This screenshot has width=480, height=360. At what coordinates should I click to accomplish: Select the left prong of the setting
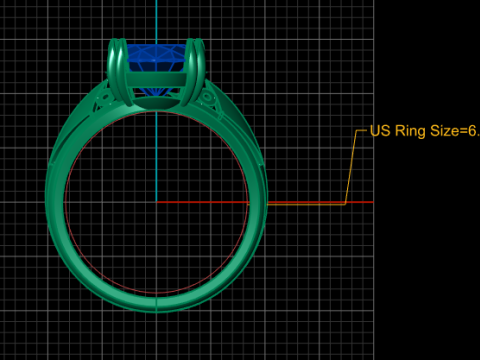(x=120, y=72)
